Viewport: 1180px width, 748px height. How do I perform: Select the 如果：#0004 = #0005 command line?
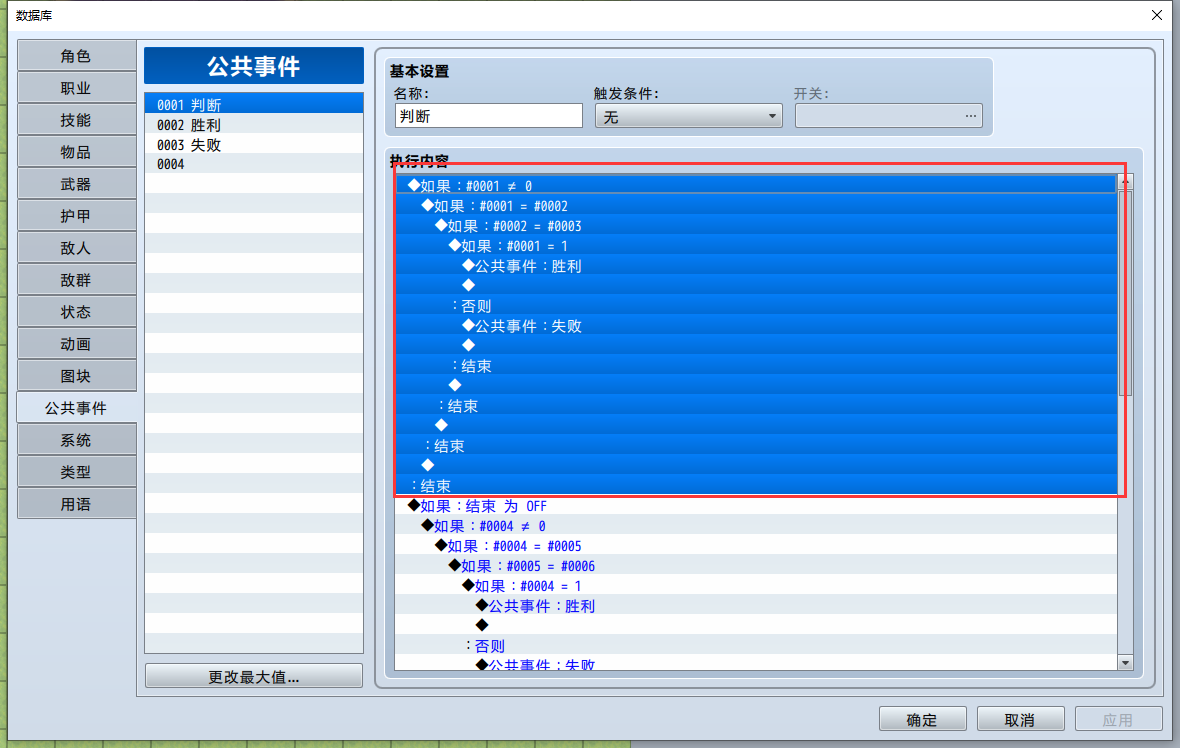click(x=756, y=546)
